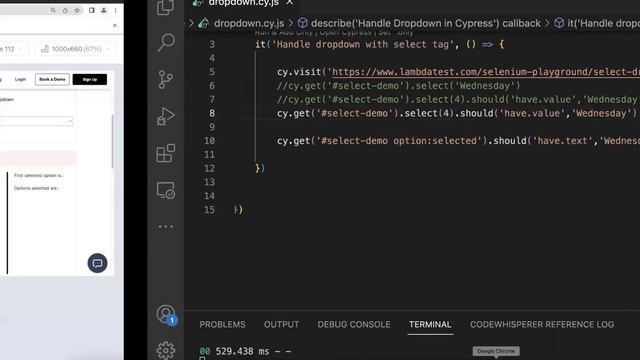The height and width of the screenshot is (360, 640).
Task: Click the vertical scrollbar in browser page
Action: click(113, 141)
